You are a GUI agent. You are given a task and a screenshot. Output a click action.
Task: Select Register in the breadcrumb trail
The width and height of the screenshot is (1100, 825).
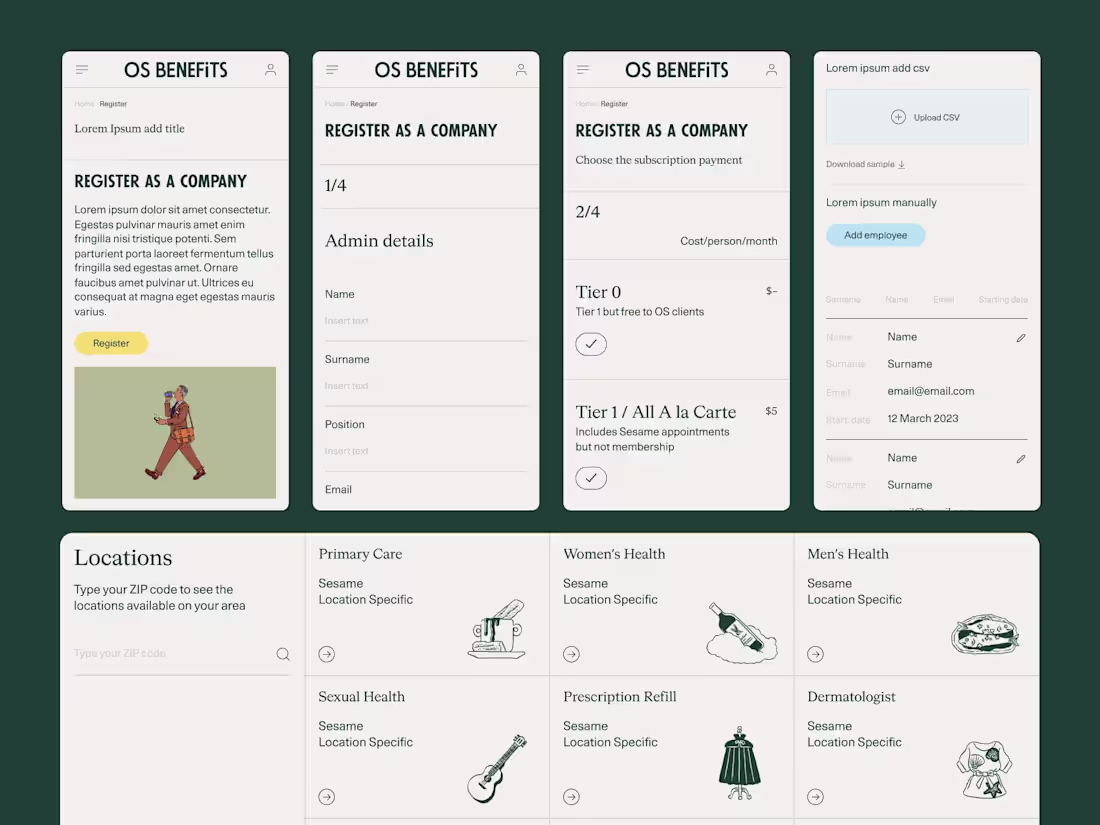[x=112, y=103]
